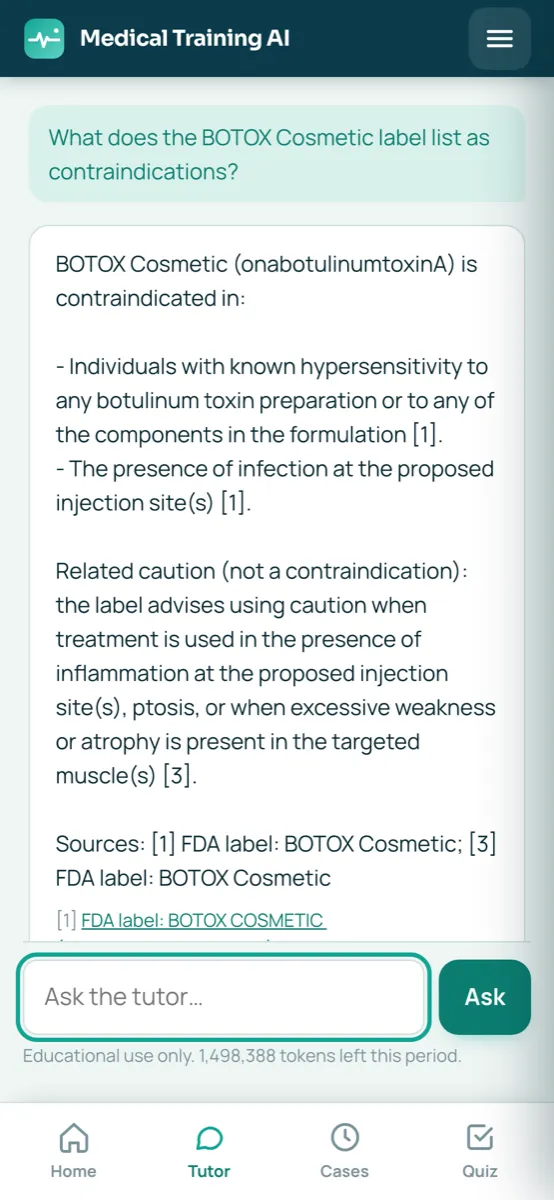
Task: Open the FDA label: BOTOX COSMETIC link
Action: [x=203, y=920]
